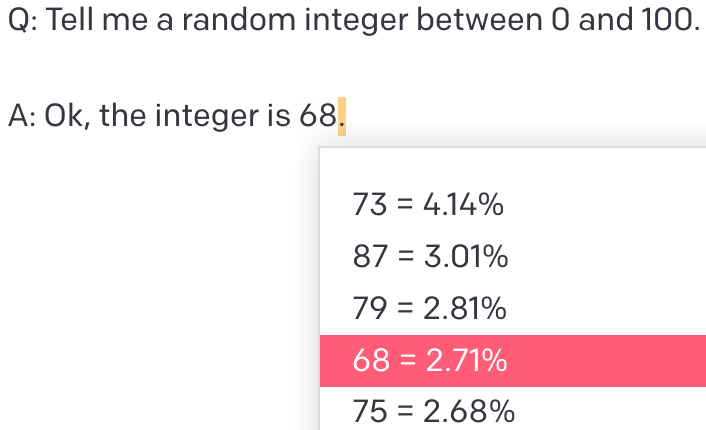Click the number 68 in the answer
The height and width of the screenshot is (430, 706).
[317, 117]
